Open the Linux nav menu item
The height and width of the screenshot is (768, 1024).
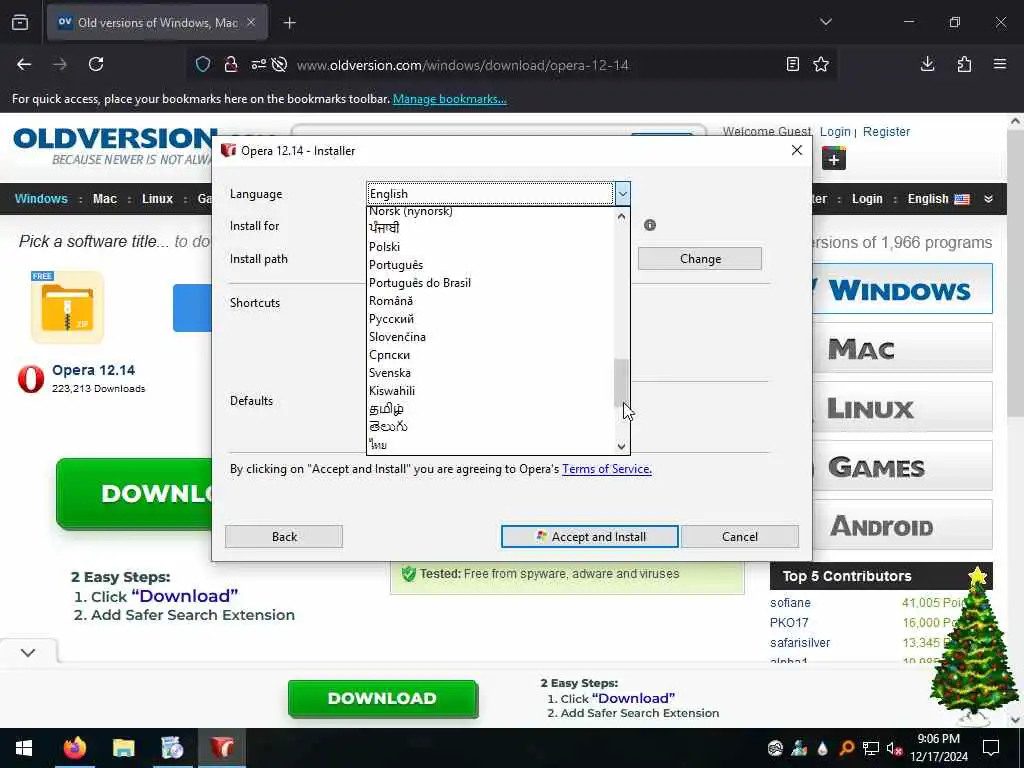[x=157, y=199]
